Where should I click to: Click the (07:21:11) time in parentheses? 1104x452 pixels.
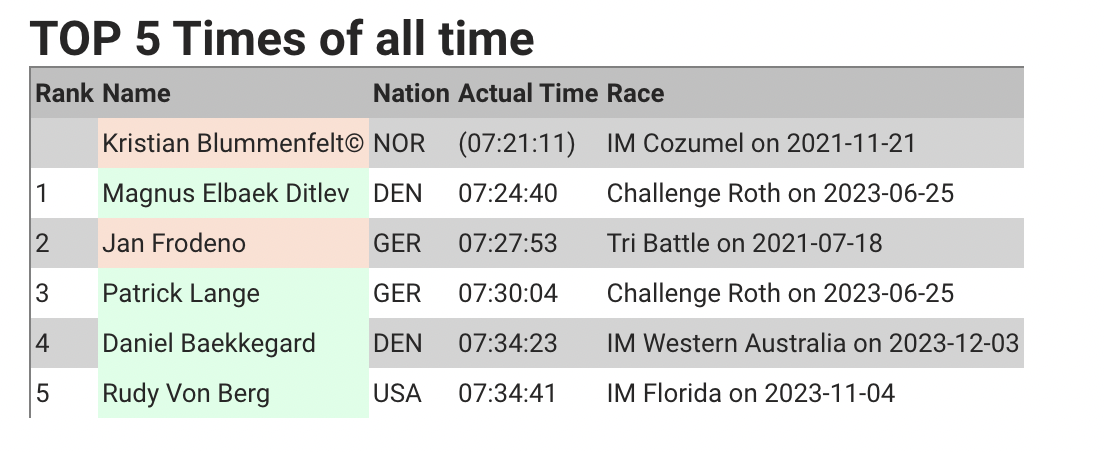pyautogui.click(x=517, y=143)
